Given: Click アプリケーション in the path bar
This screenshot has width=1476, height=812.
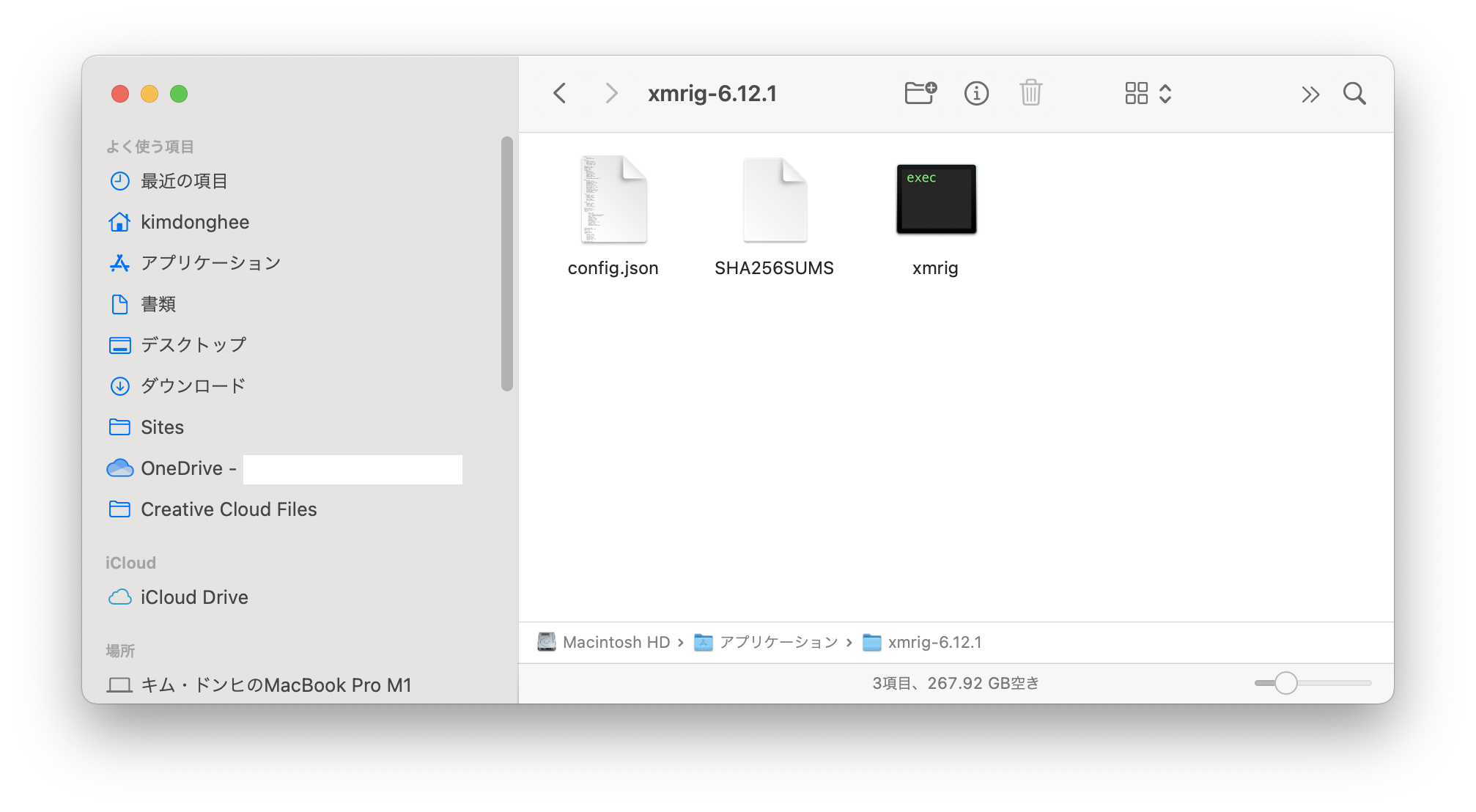Looking at the screenshot, I should (778, 643).
